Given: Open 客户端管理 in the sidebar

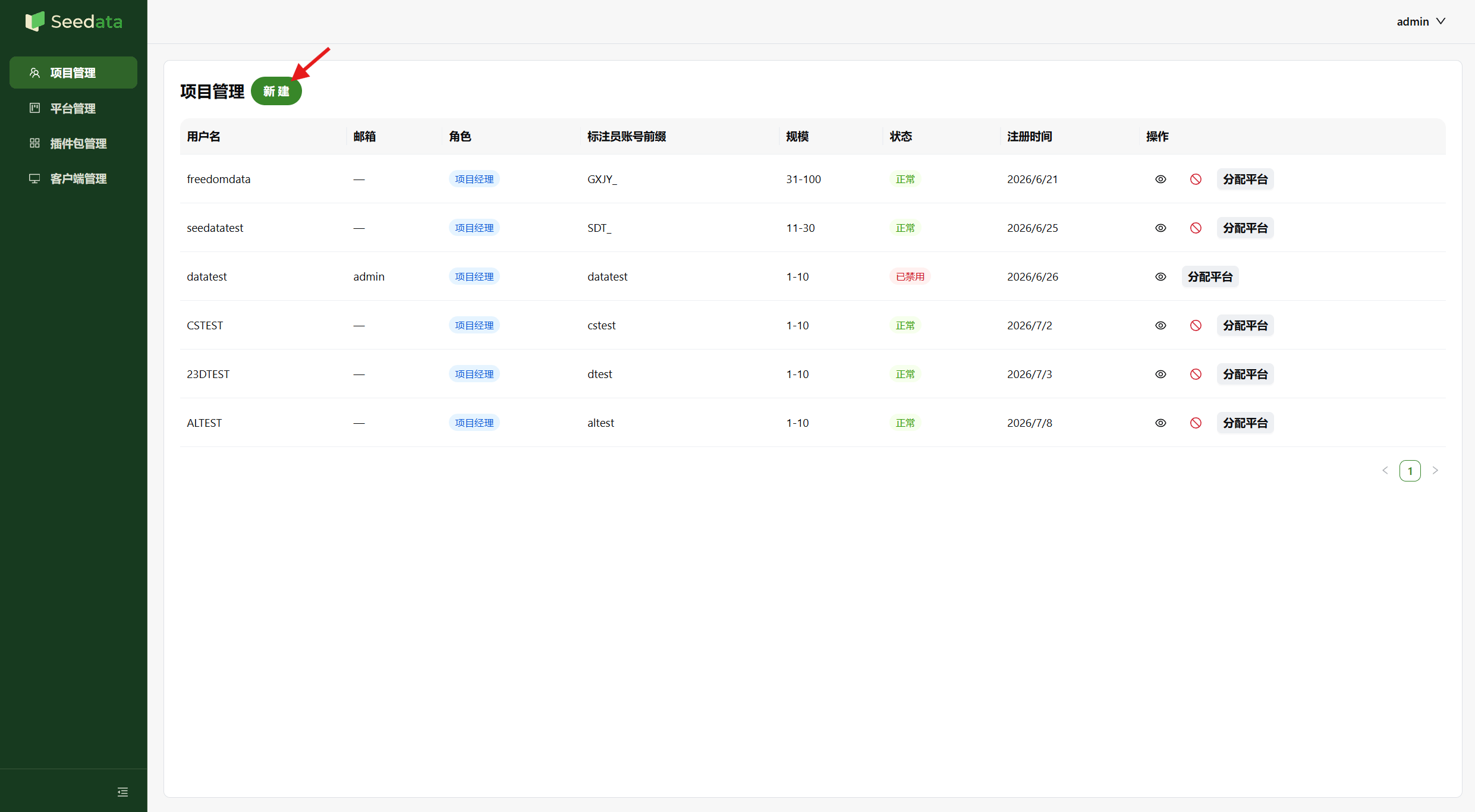Looking at the screenshot, I should click(x=73, y=178).
